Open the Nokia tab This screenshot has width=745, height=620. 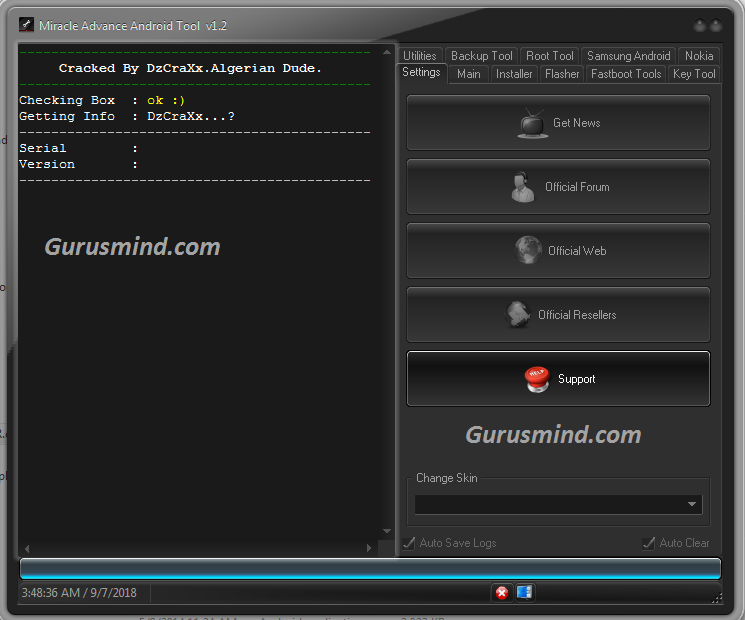[x=699, y=56]
